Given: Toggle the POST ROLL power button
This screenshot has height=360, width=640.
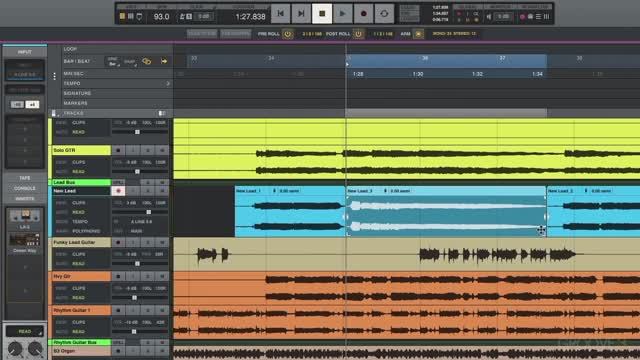Looking at the screenshot, I should coord(358,34).
